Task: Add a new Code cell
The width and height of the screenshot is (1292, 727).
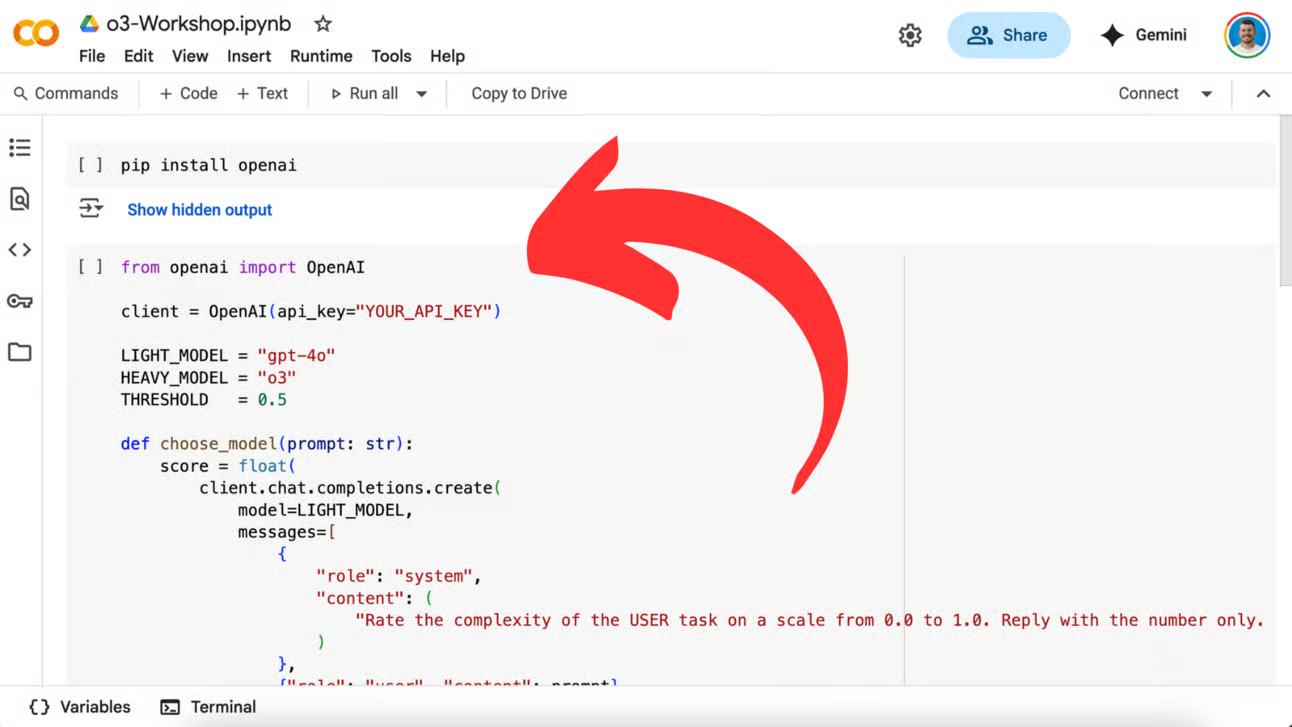Action: pos(189,93)
